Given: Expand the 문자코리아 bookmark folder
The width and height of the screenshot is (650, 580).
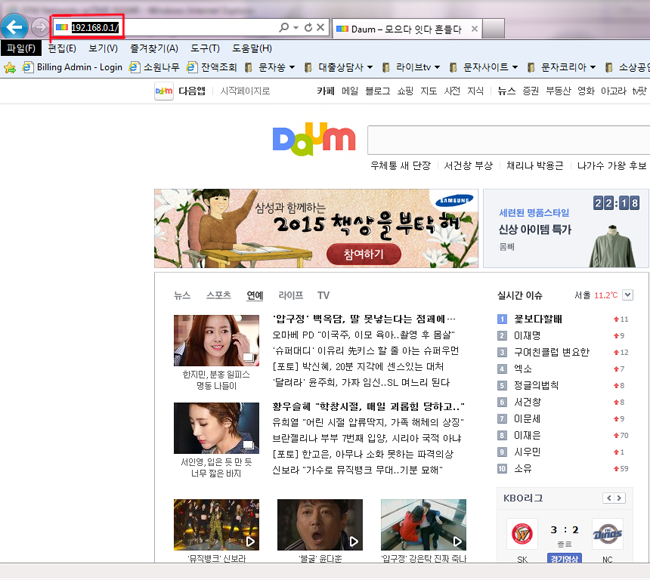Looking at the screenshot, I should (562, 67).
